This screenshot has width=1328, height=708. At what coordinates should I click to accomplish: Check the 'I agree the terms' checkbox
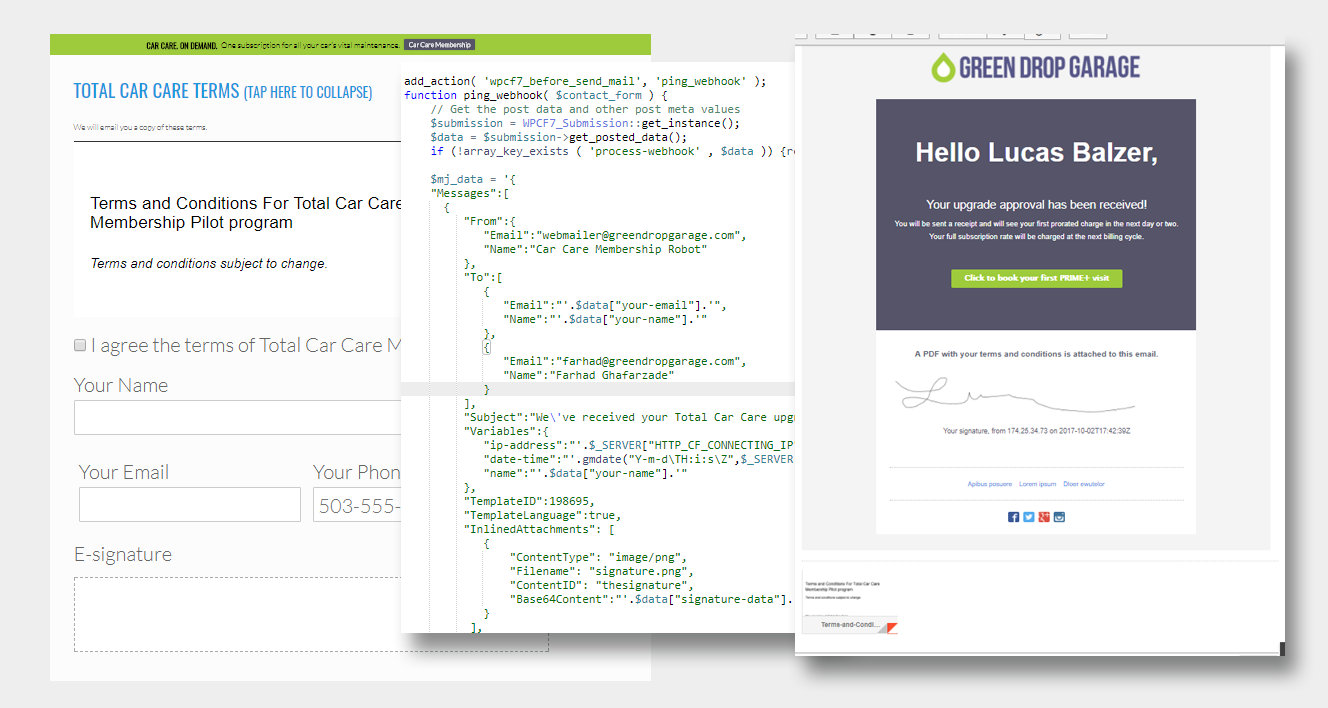click(80, 345)
